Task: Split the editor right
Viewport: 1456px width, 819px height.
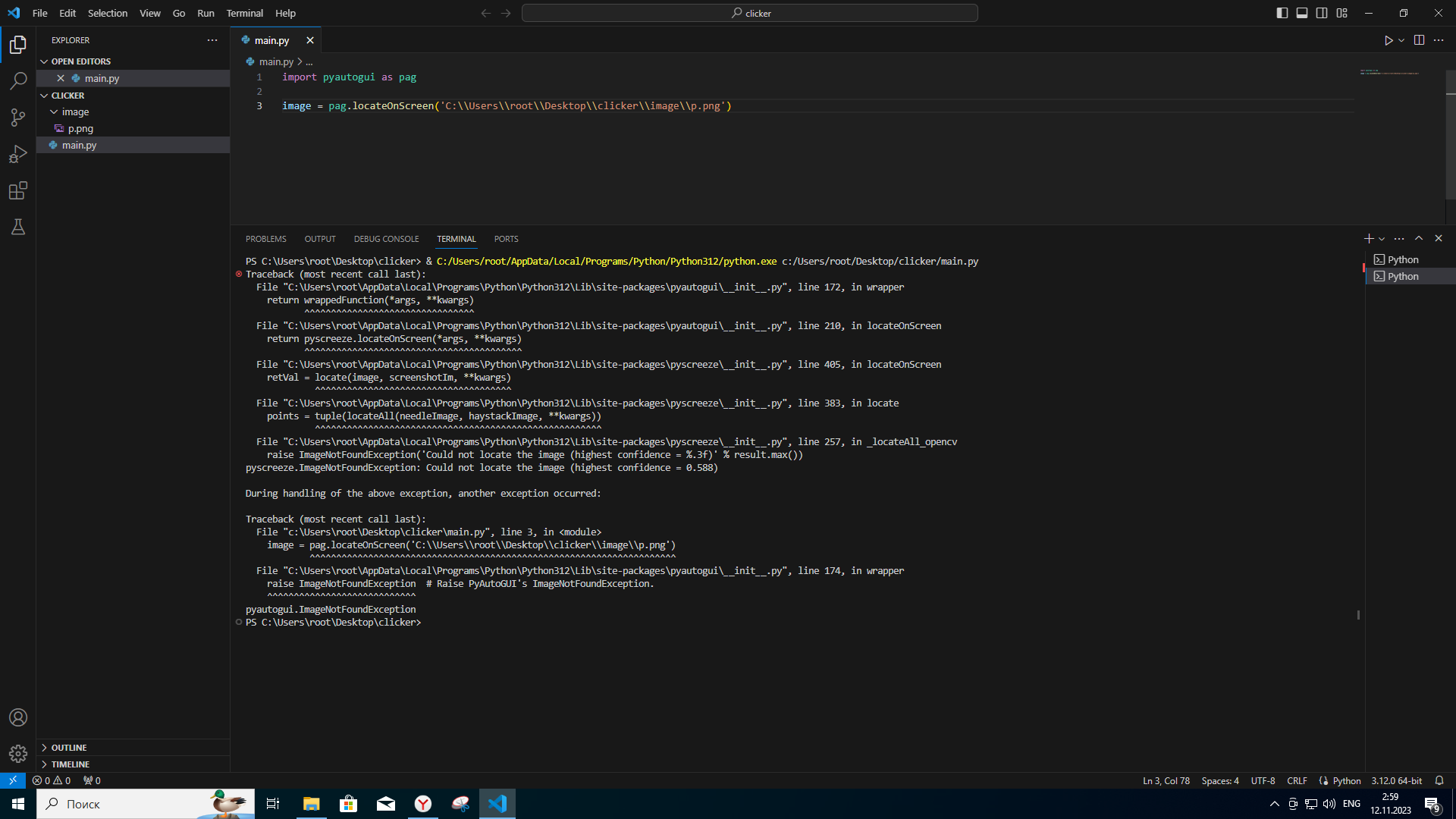Action: point(1419,40)
